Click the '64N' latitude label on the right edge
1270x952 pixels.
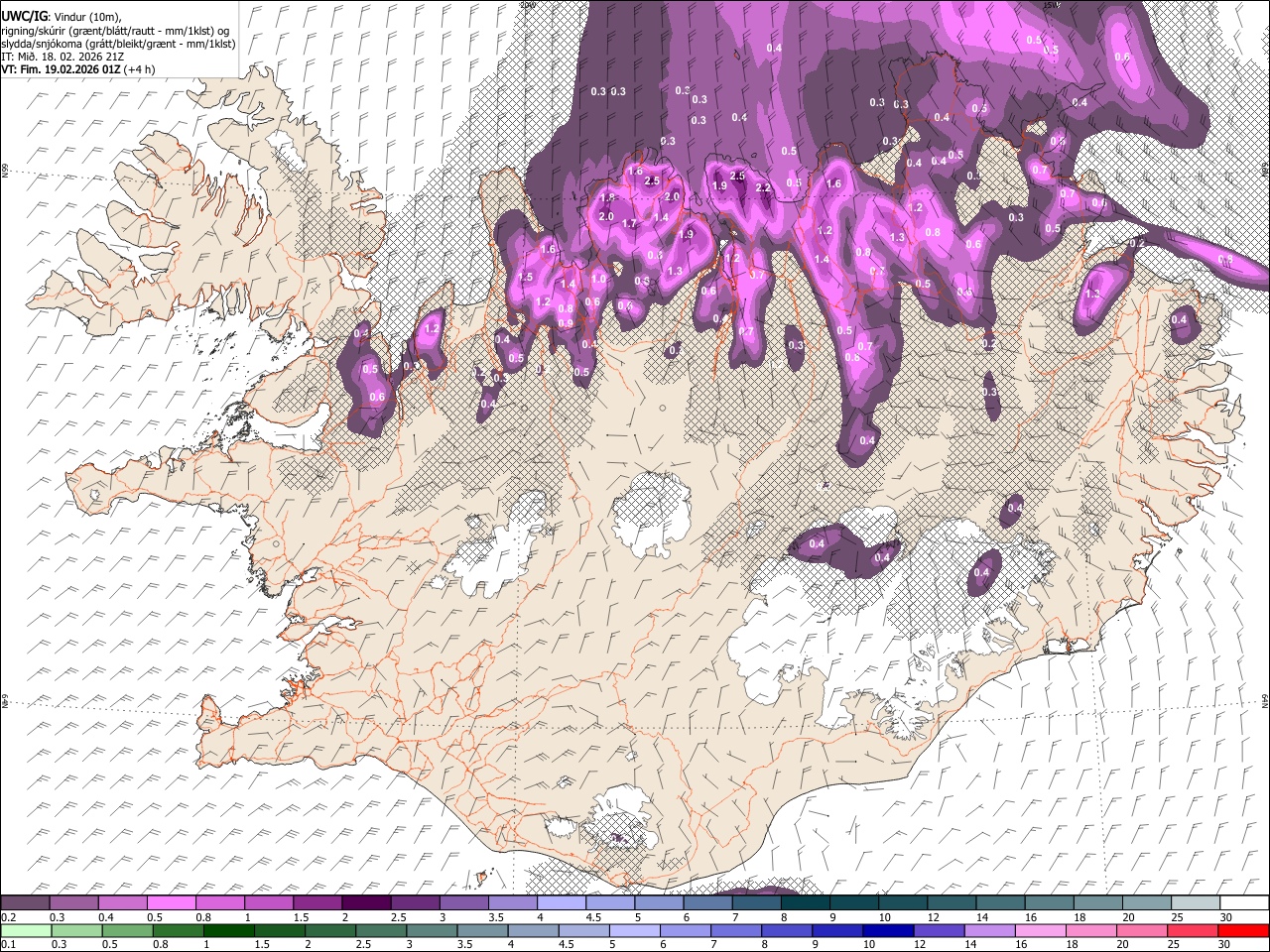tap(1265, 700)
